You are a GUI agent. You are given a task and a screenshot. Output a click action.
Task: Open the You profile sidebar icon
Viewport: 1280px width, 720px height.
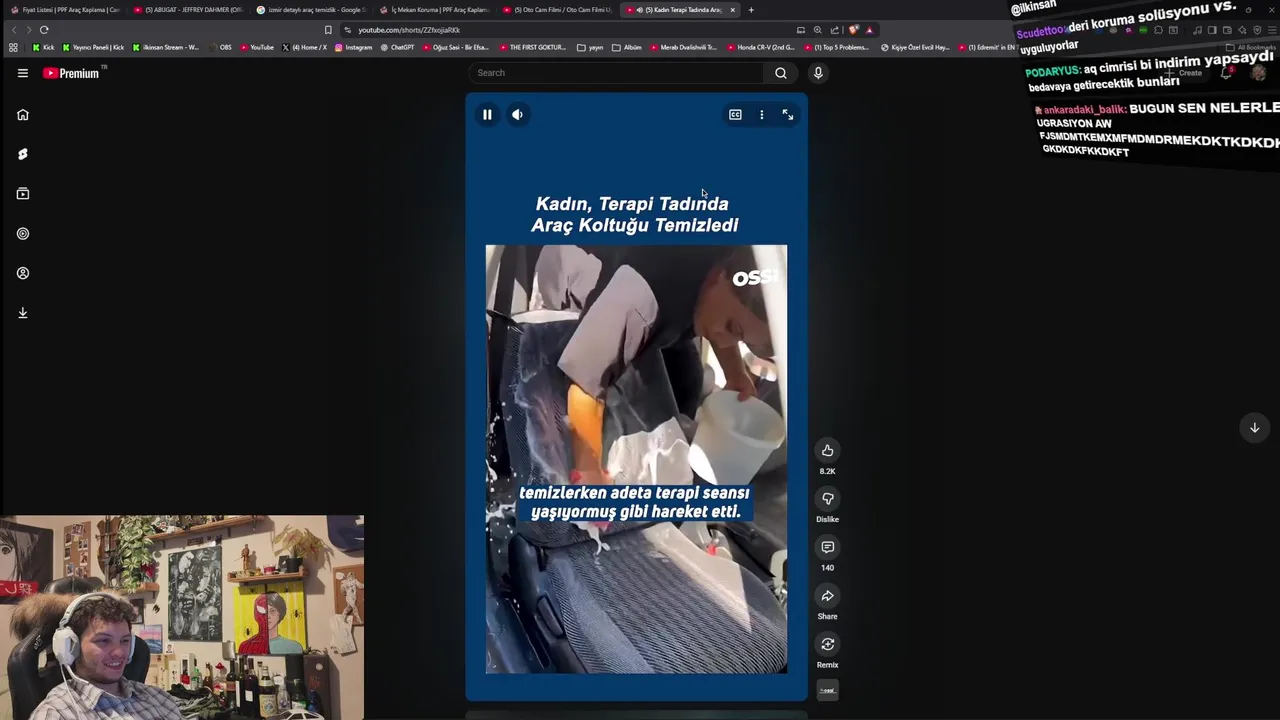pyautogui.click(x=22, y=273)
